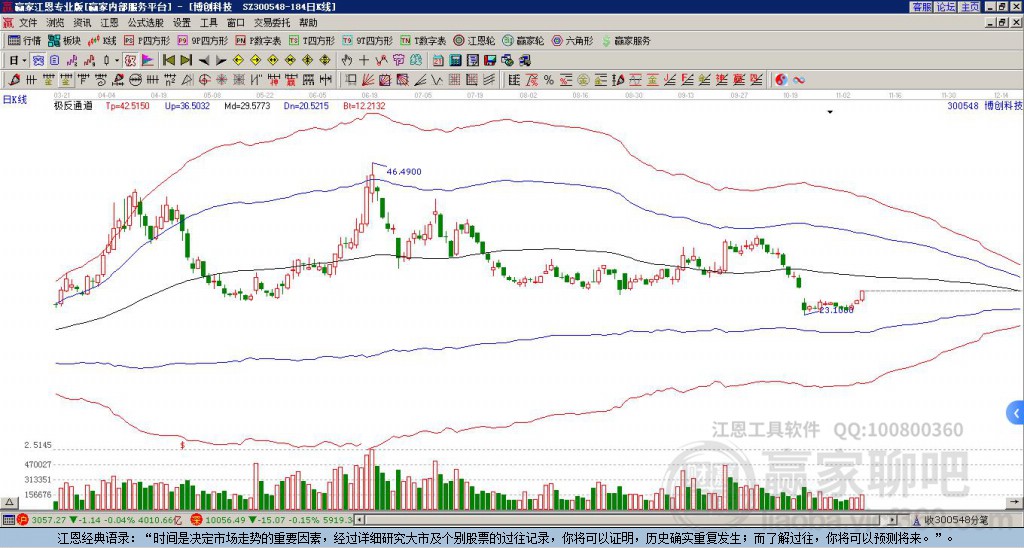Open the 六角形 hexagon tool
Screen dimensions: 1024x548
click(x=572, y=40)
